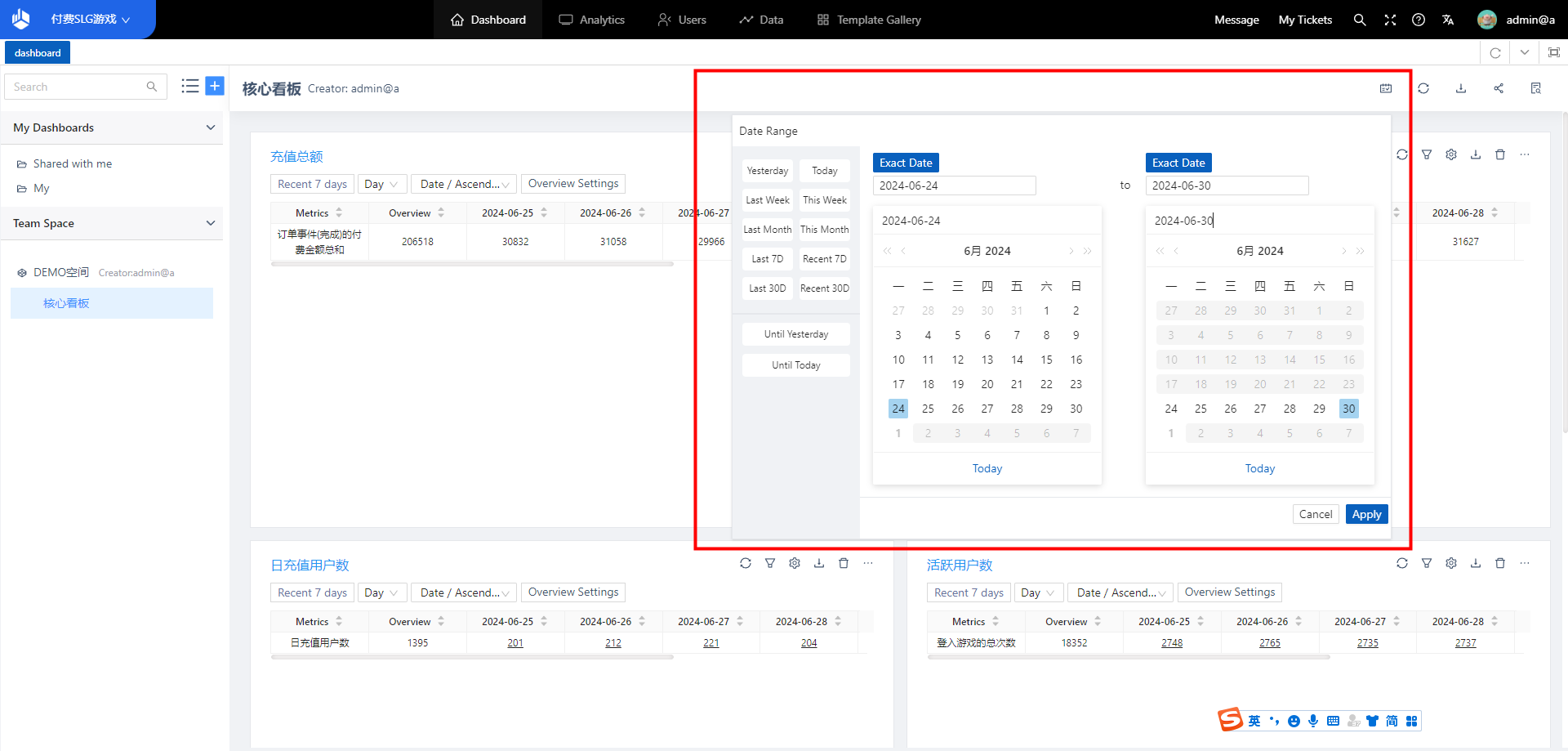The width and height of the screenshot is (1568, 751).
Task: Select the This Month quick range
Action: (824, 230)
